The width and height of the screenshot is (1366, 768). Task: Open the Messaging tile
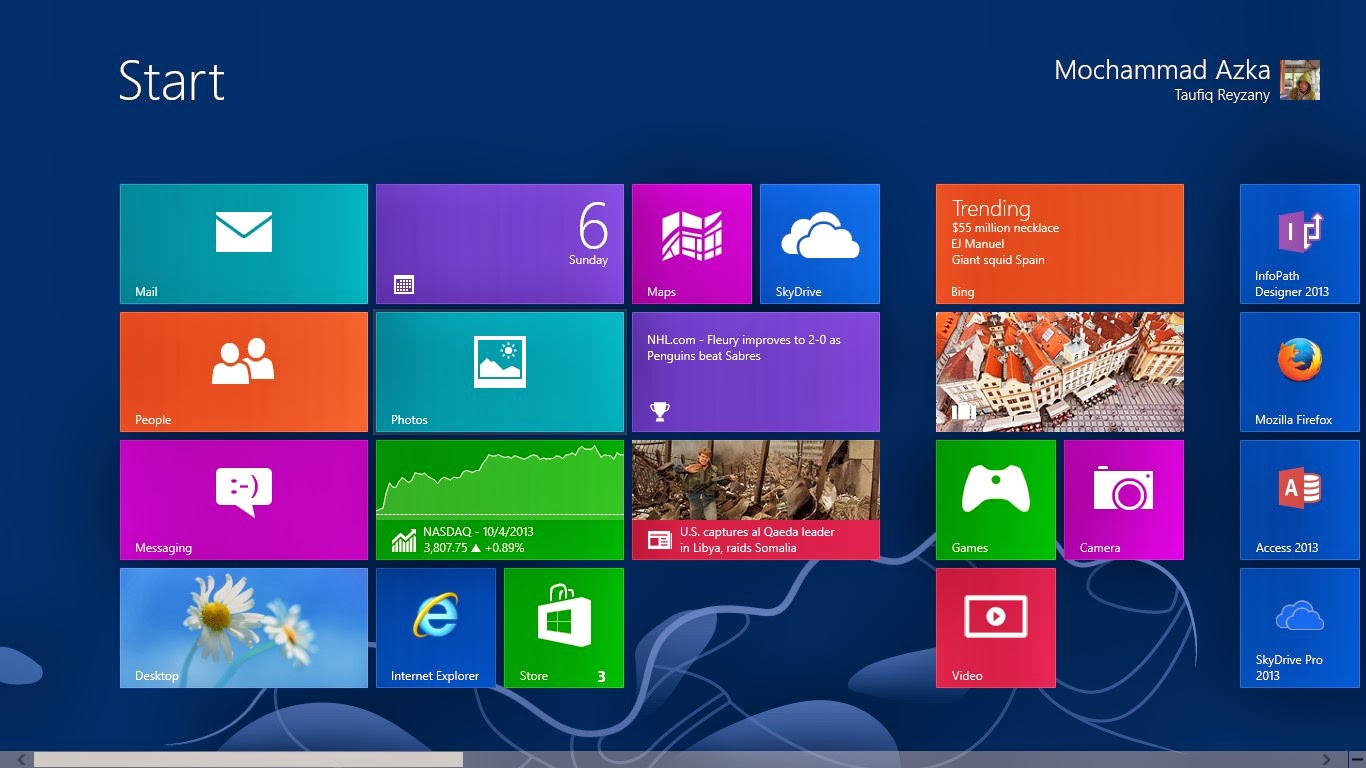tap(244, 500)
